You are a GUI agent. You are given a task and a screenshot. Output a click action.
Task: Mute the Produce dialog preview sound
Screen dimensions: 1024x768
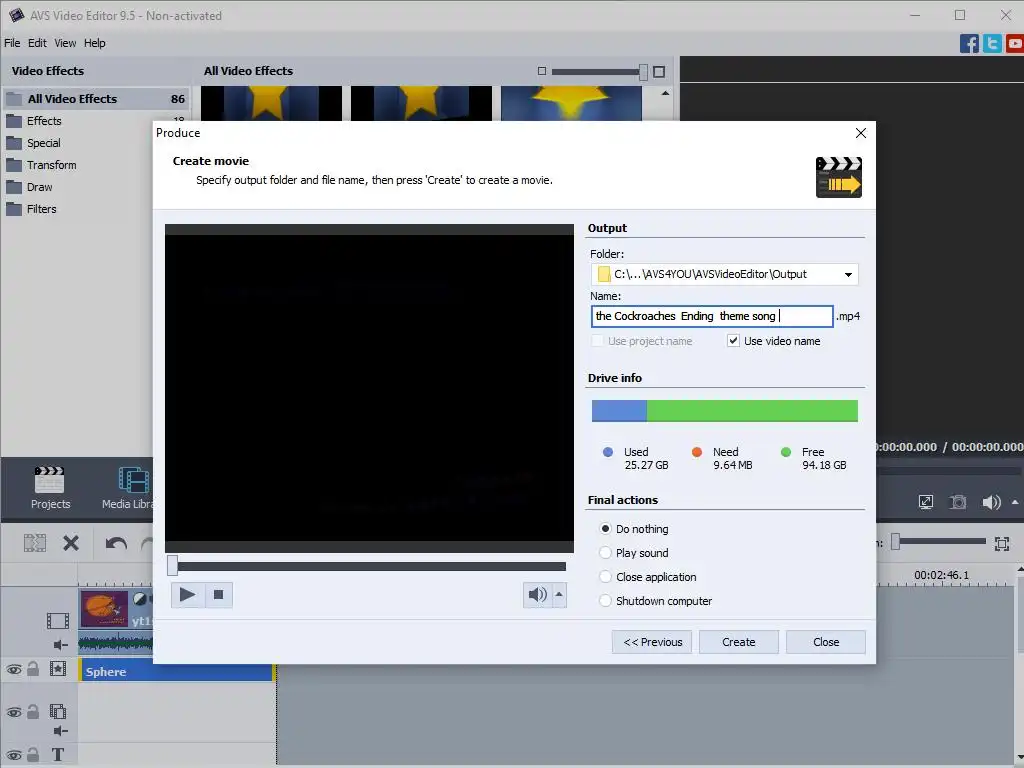[537, 594]
